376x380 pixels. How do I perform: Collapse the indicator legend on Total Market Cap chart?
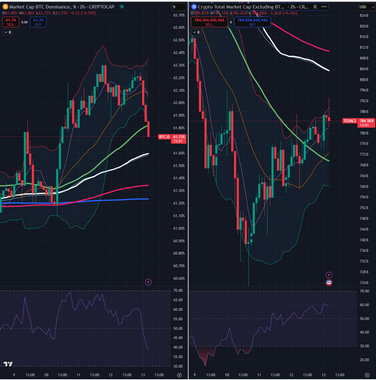coord(196,33)
